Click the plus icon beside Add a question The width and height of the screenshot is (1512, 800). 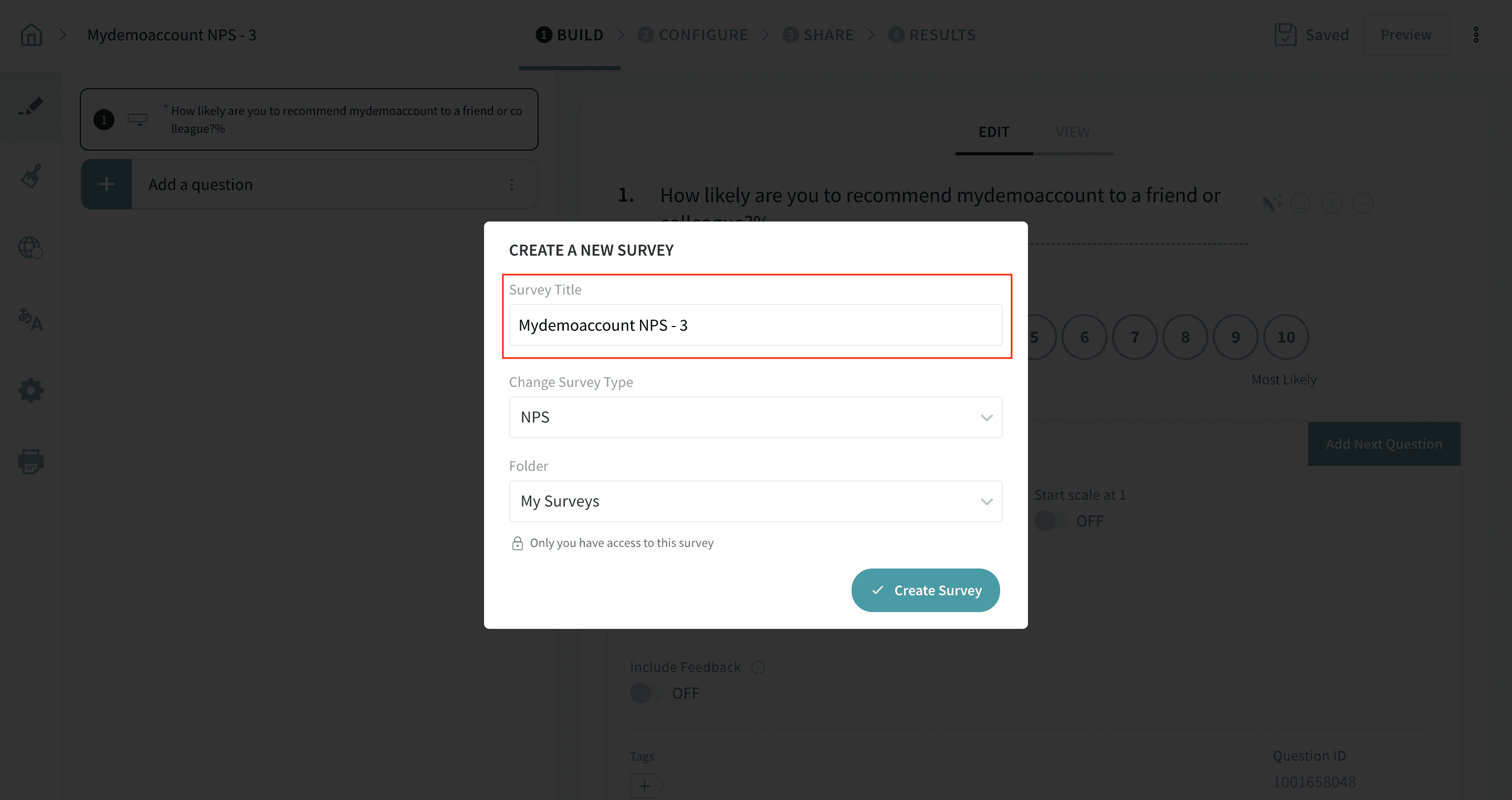[x=106, y=184]
